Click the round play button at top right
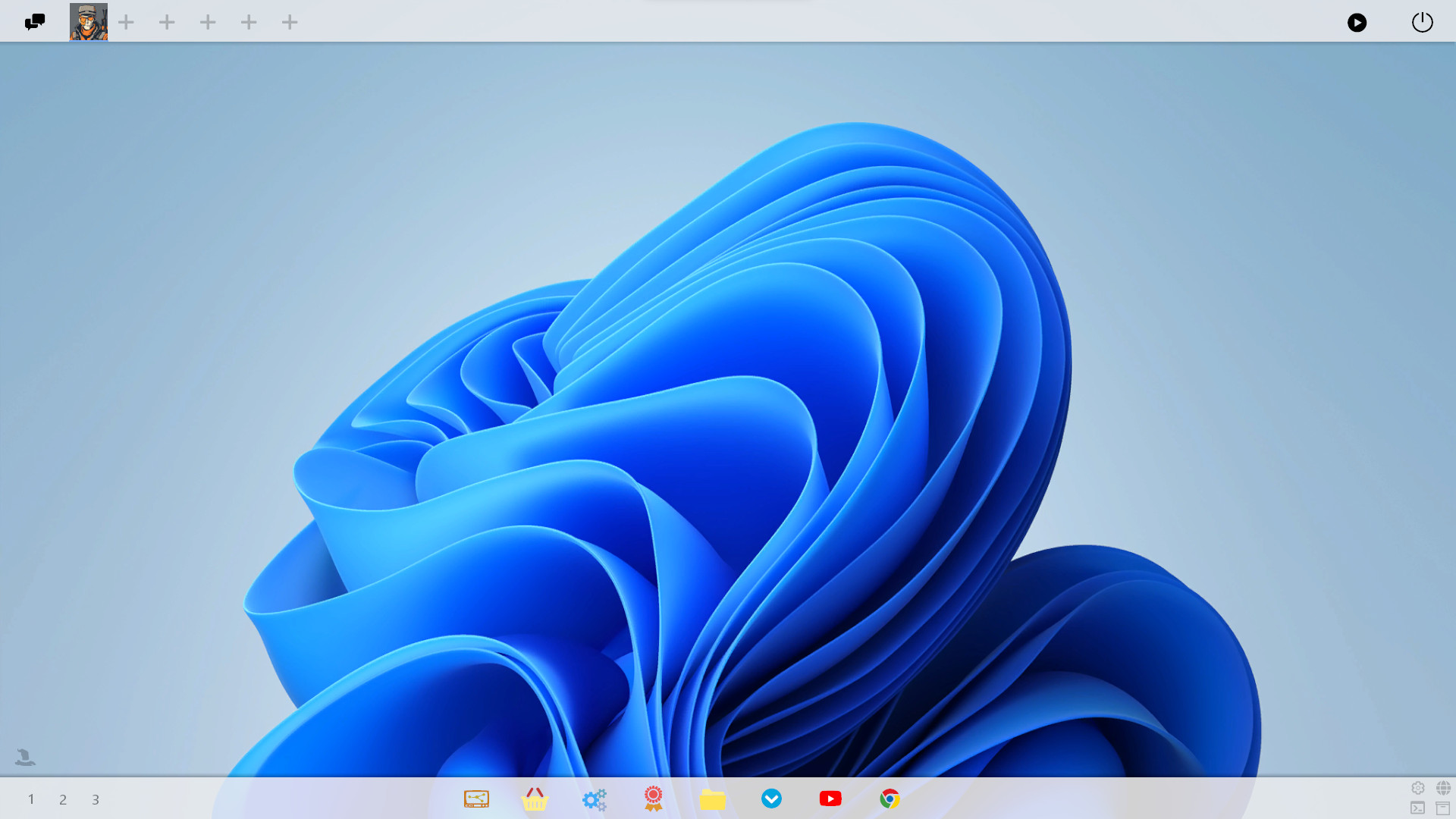The height and width of the screenshot is (819, 1456). coord(1357,23)
